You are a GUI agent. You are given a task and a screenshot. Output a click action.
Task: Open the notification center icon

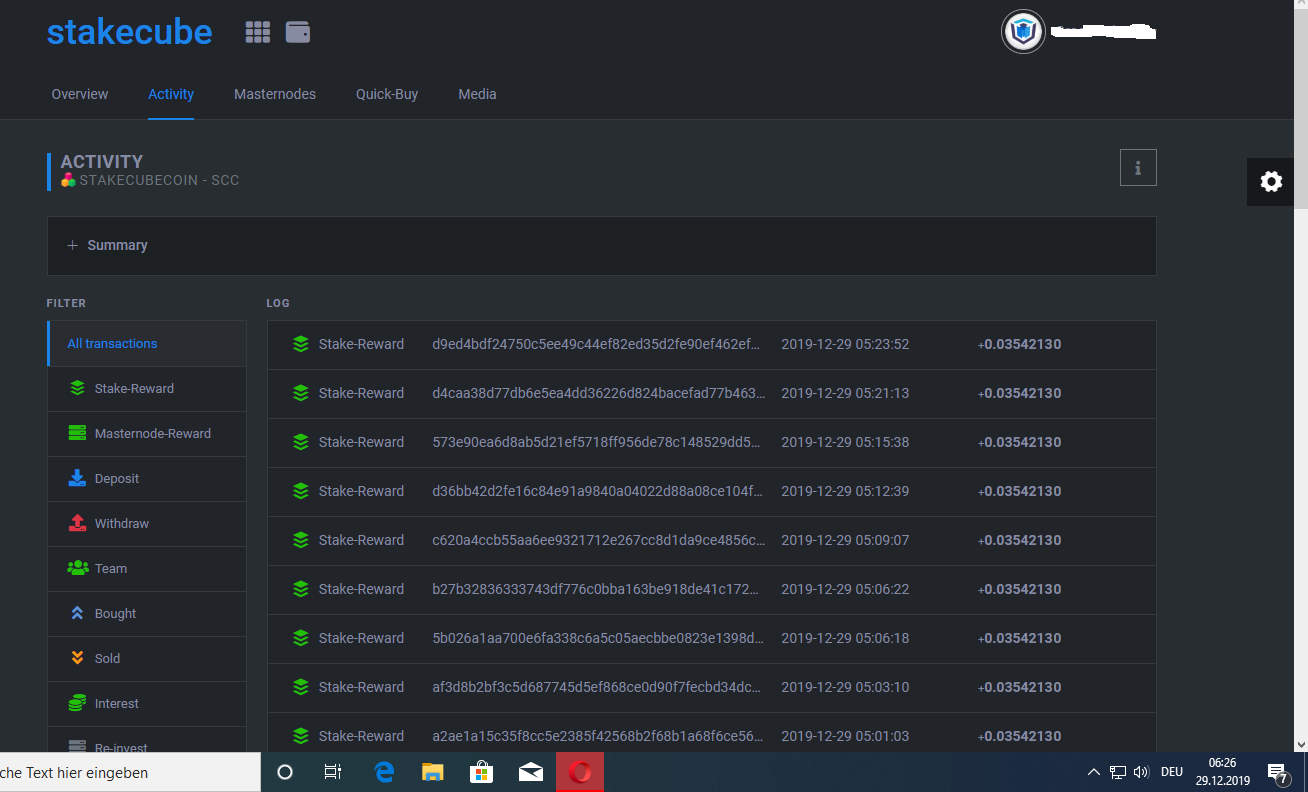click(1277, 772)
